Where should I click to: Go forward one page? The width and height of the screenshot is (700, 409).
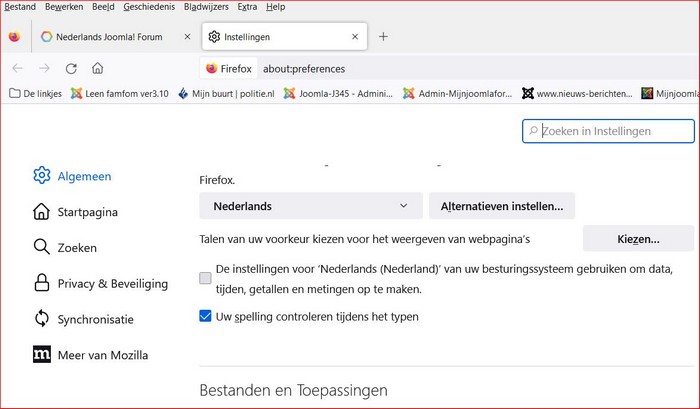(x=44, y=68)
